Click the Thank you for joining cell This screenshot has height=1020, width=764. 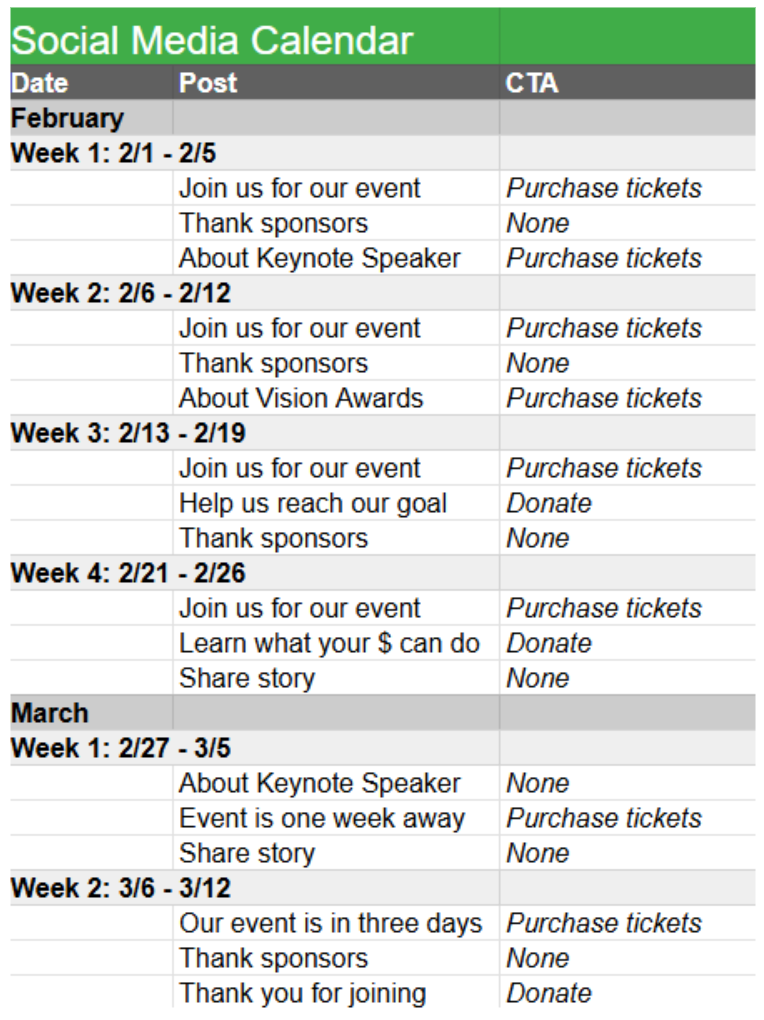336,993
